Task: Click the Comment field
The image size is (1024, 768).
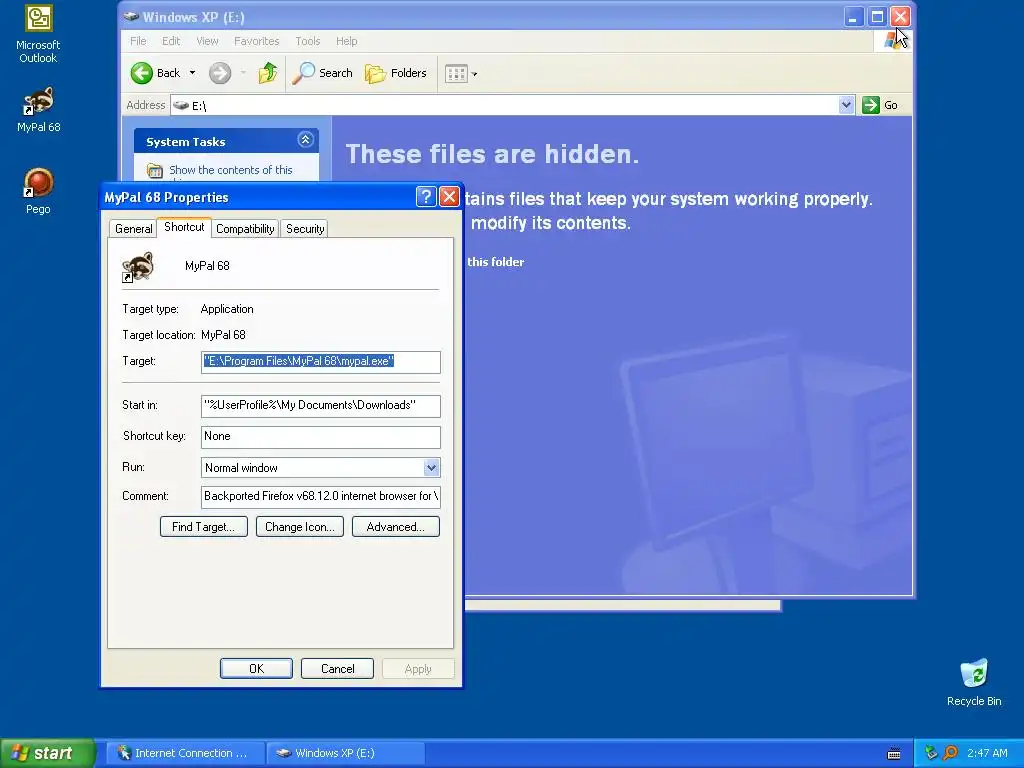Action: 321,496
